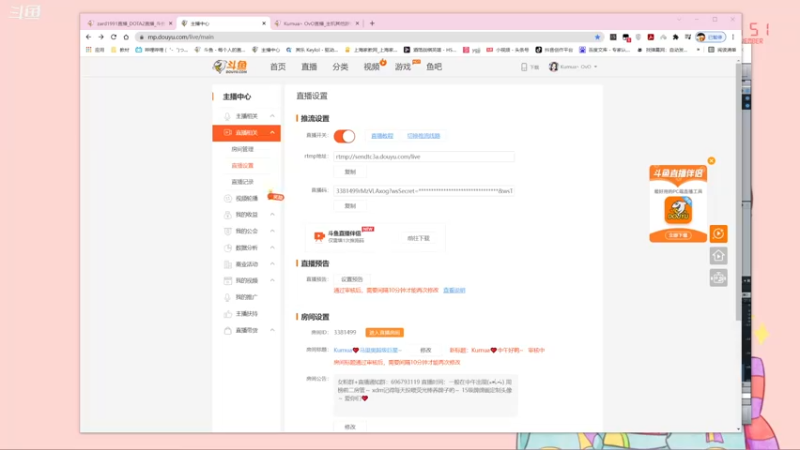Screen dimensions: 800x450
Task: Click the 视频轮播 icon in sidebar
Action: (x=228, y=198)
